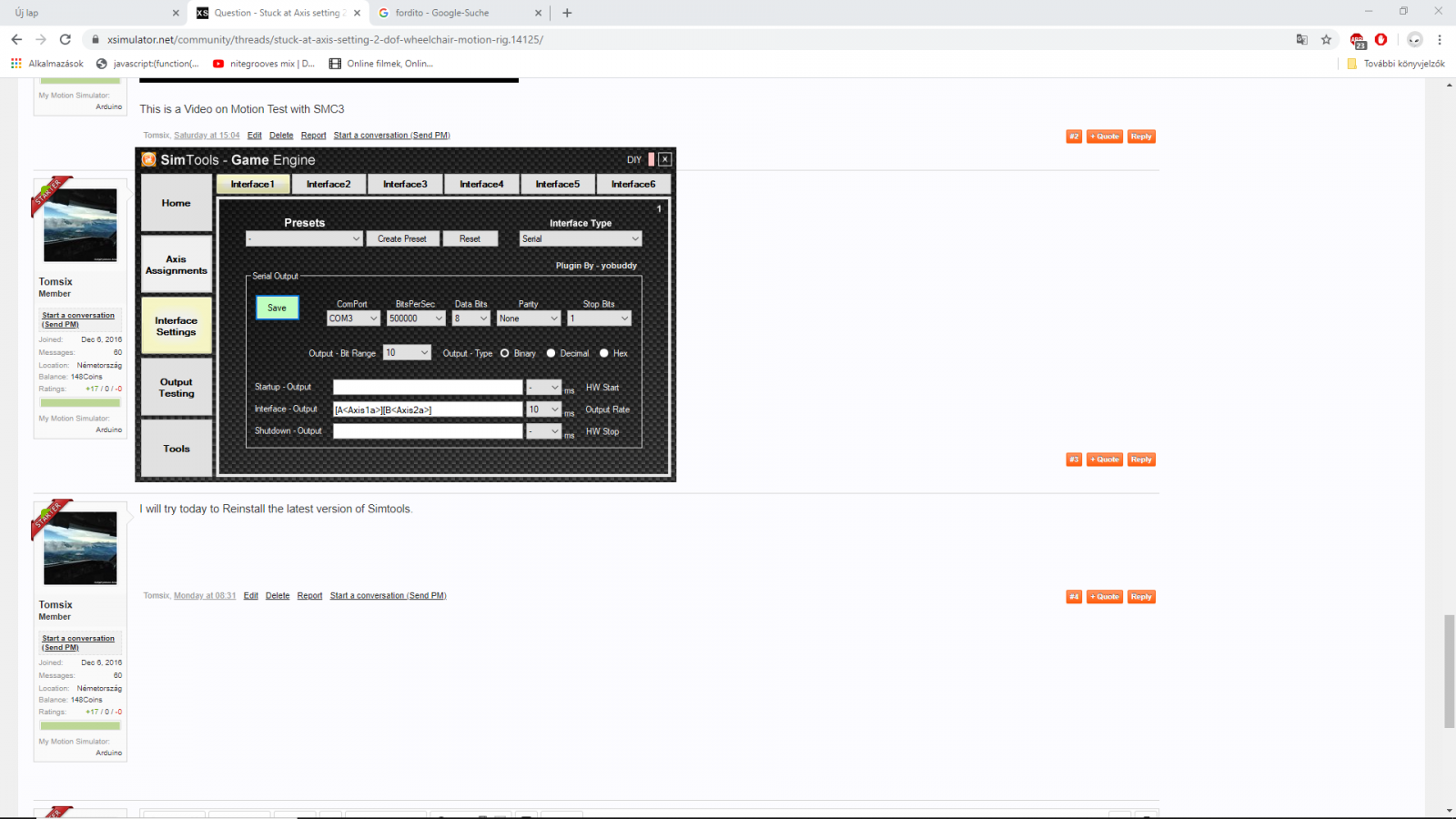The width and height of the screenshot is (1456, 819).
Task: Open the Data Bits dropdown
Action: (x=471, y=318)
